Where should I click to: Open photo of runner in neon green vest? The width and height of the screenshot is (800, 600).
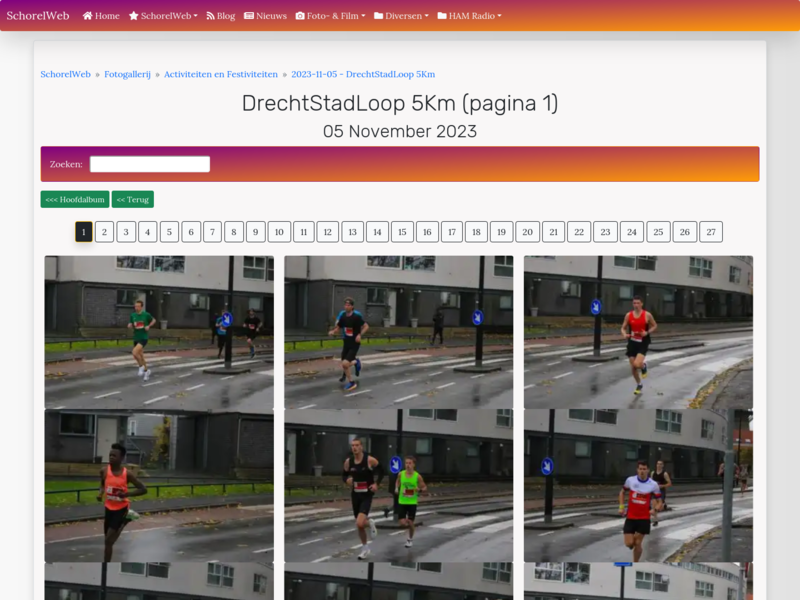click(398, 486)
